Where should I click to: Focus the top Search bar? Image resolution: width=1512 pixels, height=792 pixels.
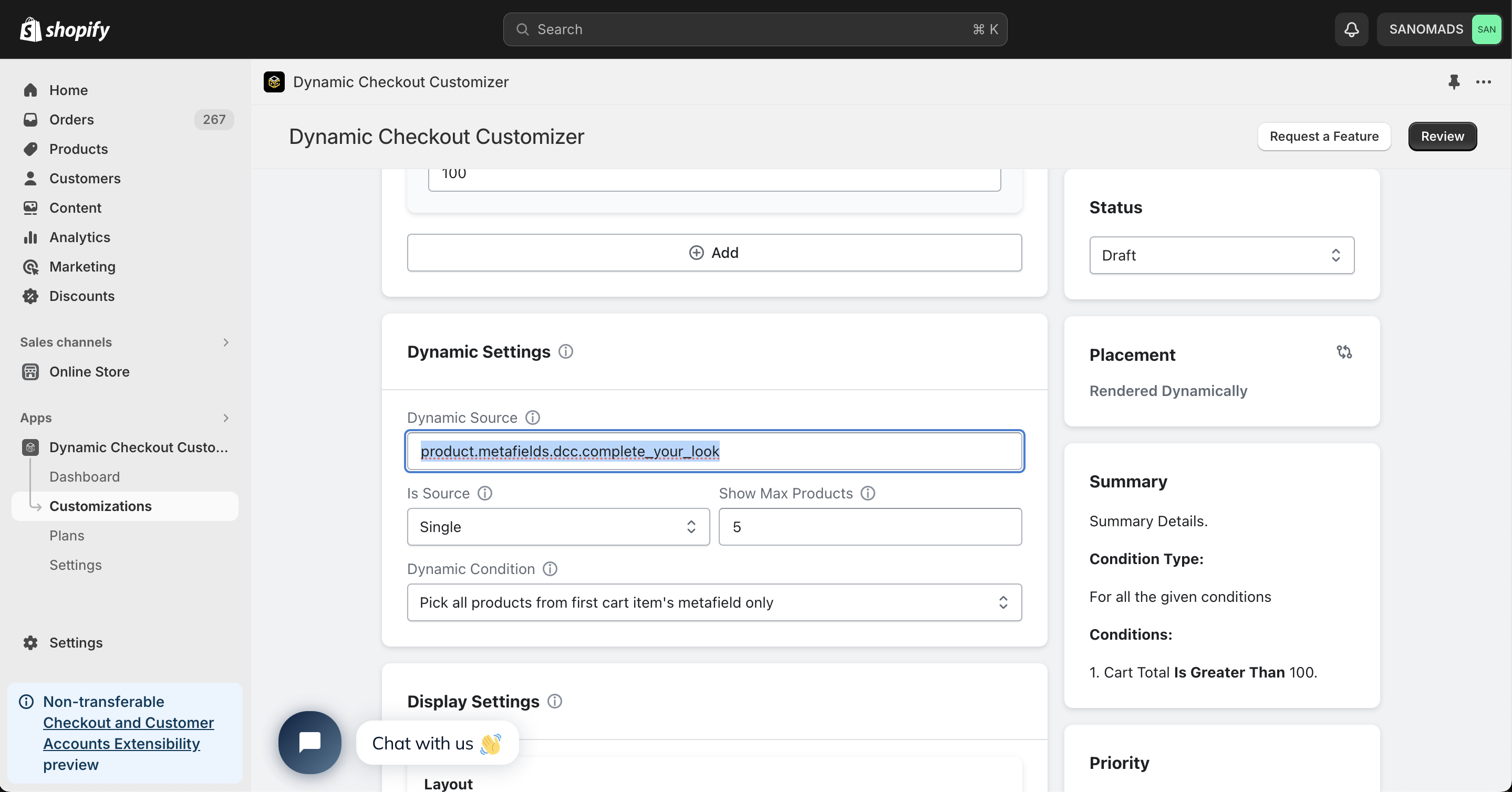[755, 29]
